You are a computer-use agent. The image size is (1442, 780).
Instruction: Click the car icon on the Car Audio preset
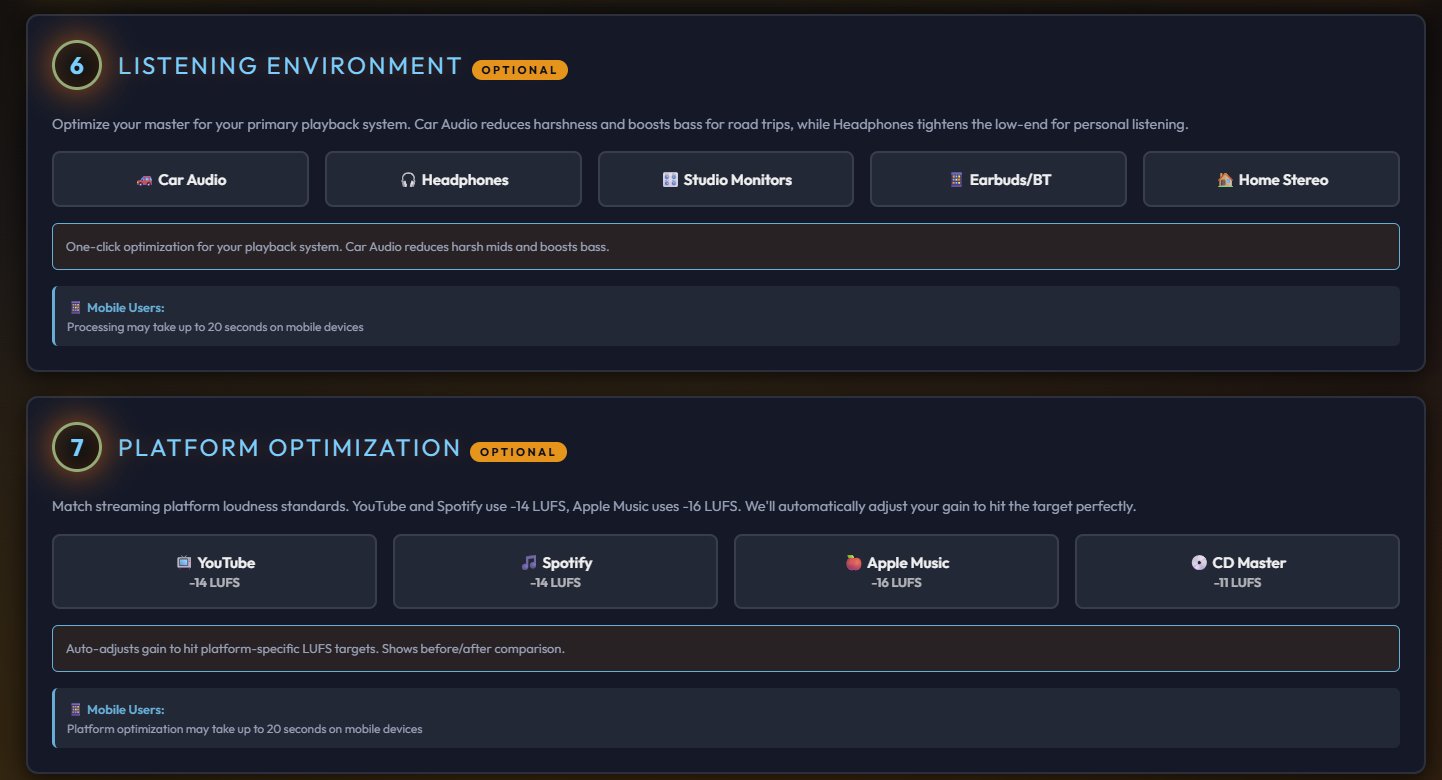pyautogui.click(x=142, y=180)
